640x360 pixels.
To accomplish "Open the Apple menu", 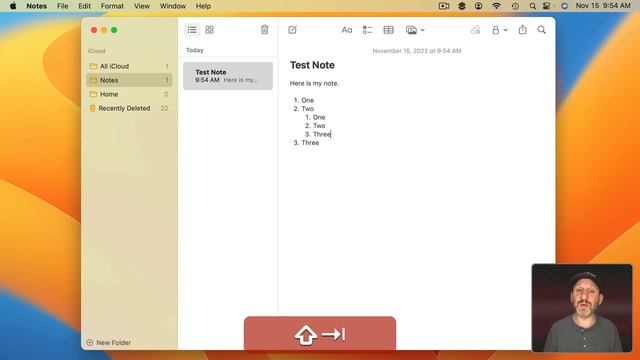I will click(13, 6).
